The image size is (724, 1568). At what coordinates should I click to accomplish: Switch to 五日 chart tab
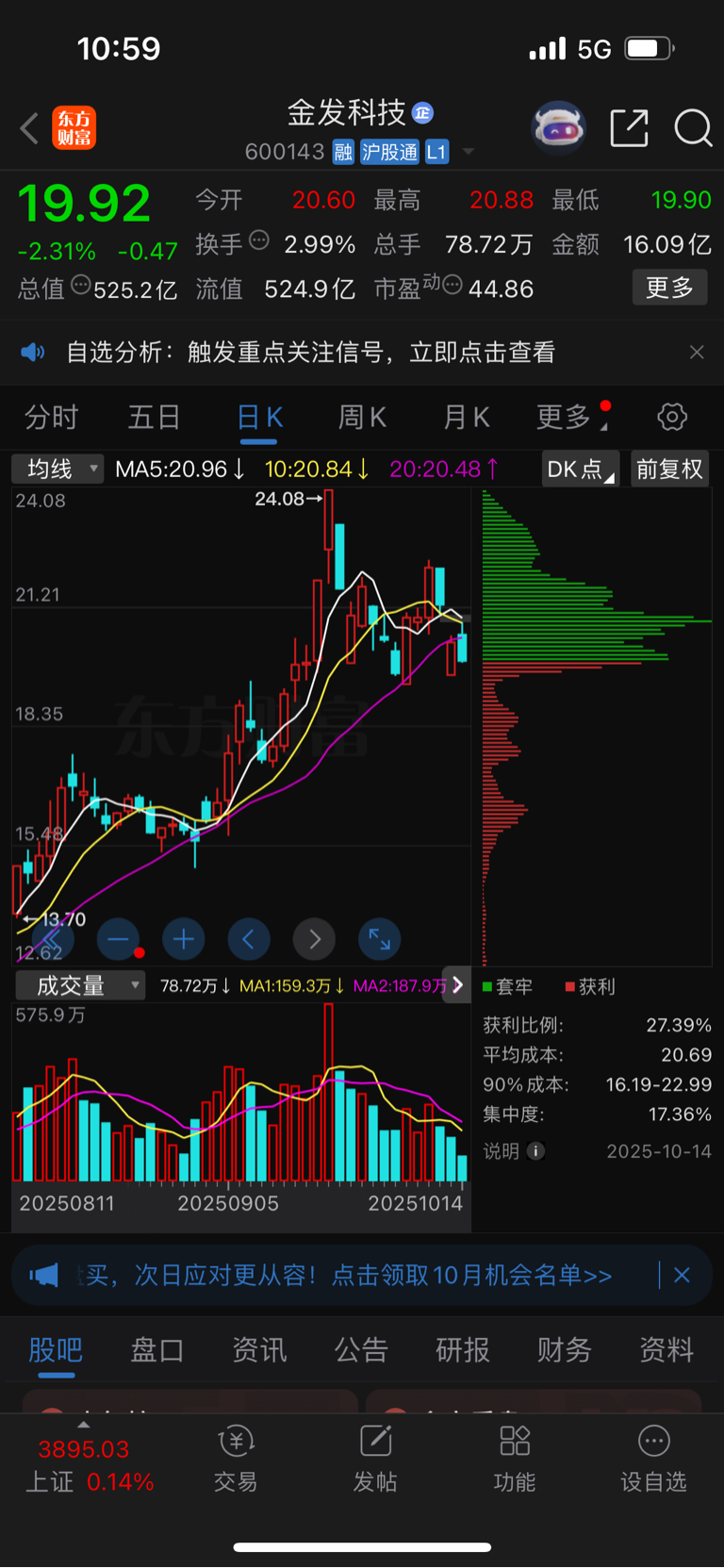point(154,417)
